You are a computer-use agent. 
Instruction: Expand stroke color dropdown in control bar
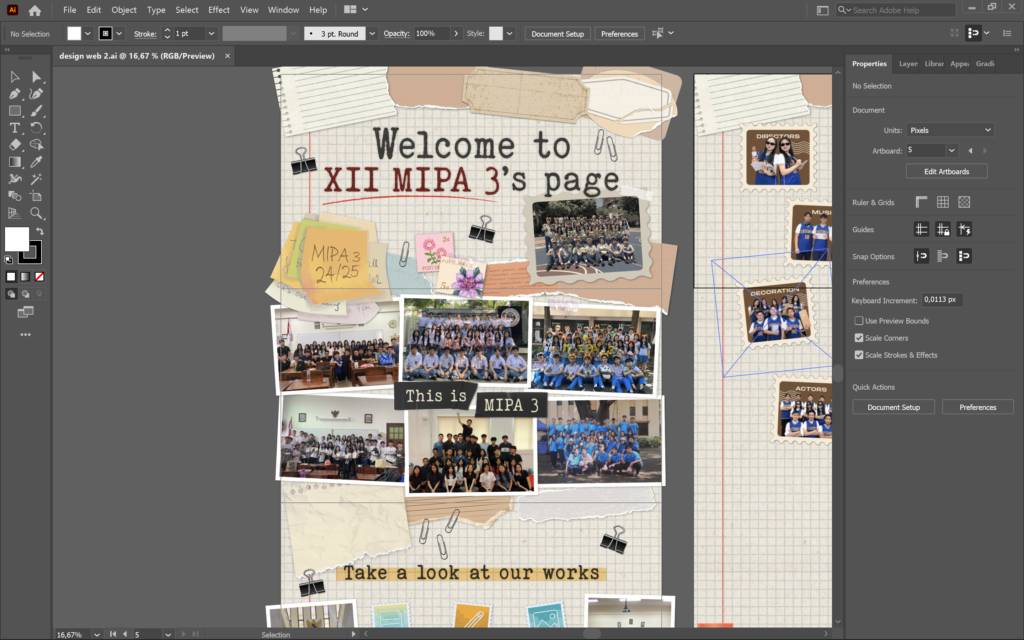[119, 33]
